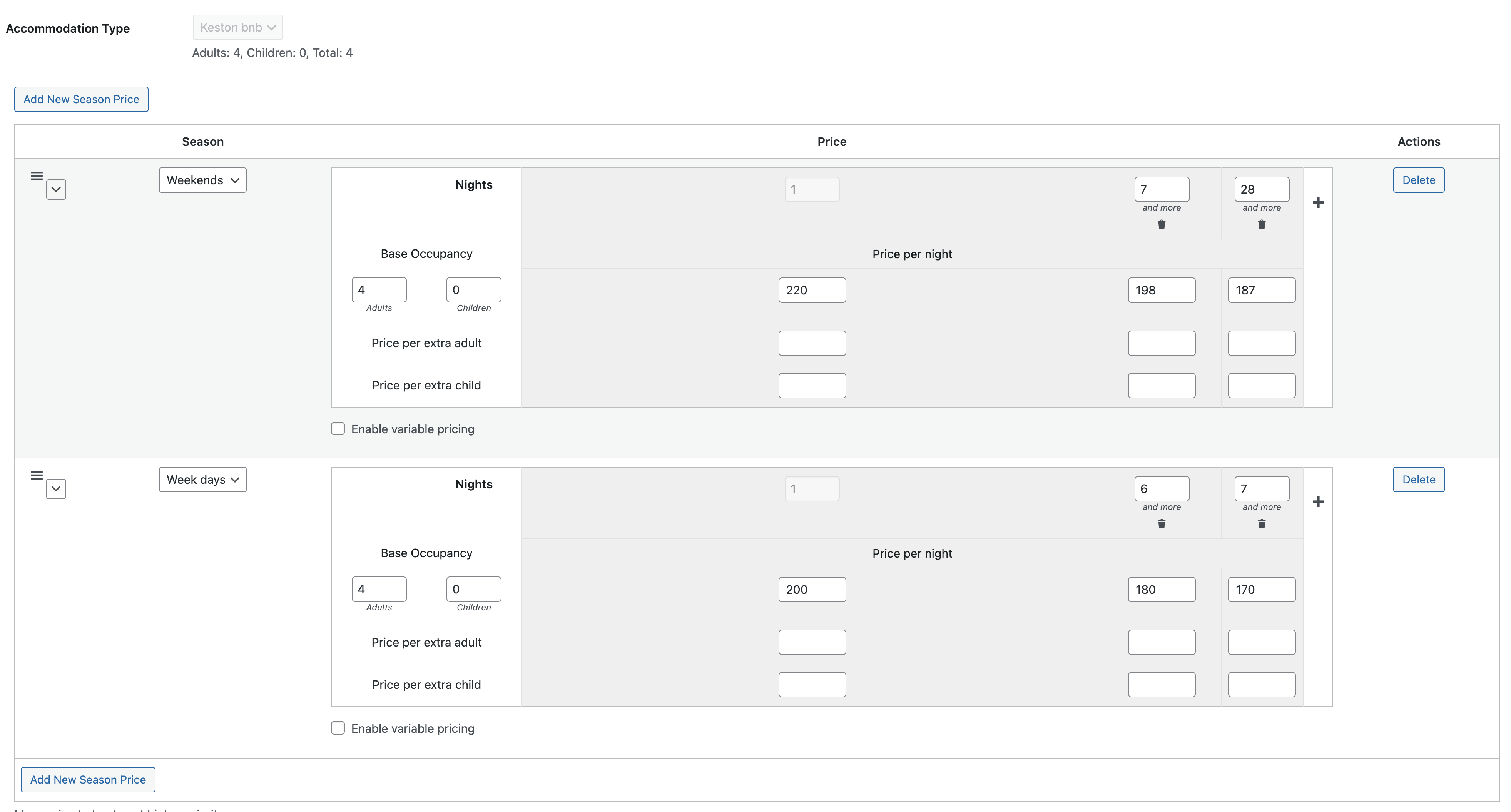The width and height of the screenshot is (1511, 812).
Task: Add nights column with plus in Weekends row
Action: [1318, 202]
